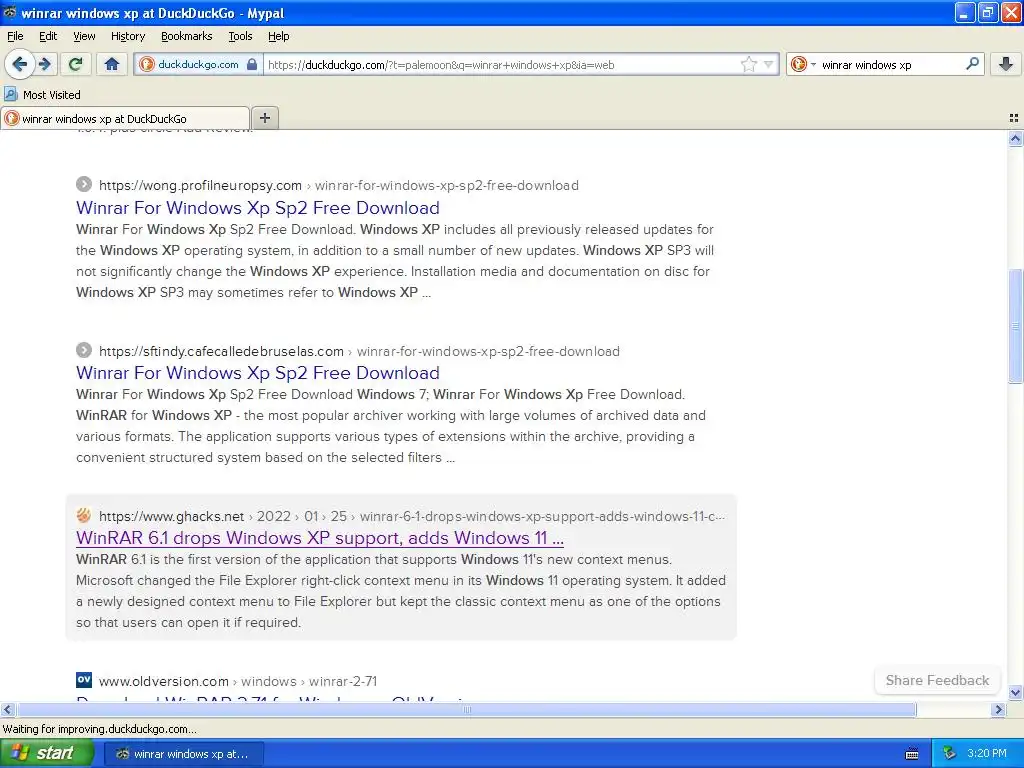Click the sftindy.cafecalledebruselas.com result URL
The height and width of the screenshot is (768, 1024).
pos(359,351)
